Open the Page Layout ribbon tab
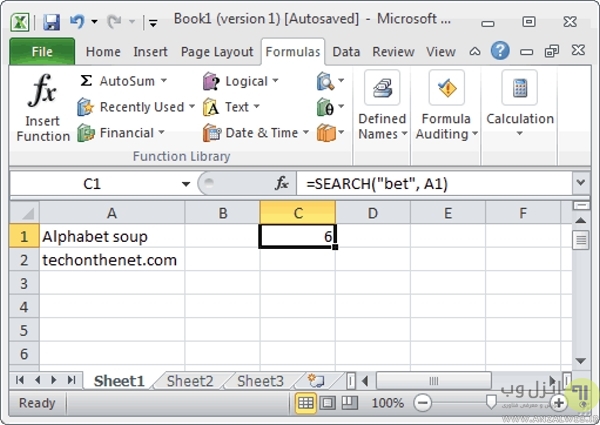600x425 pixels. coord(217,52)
